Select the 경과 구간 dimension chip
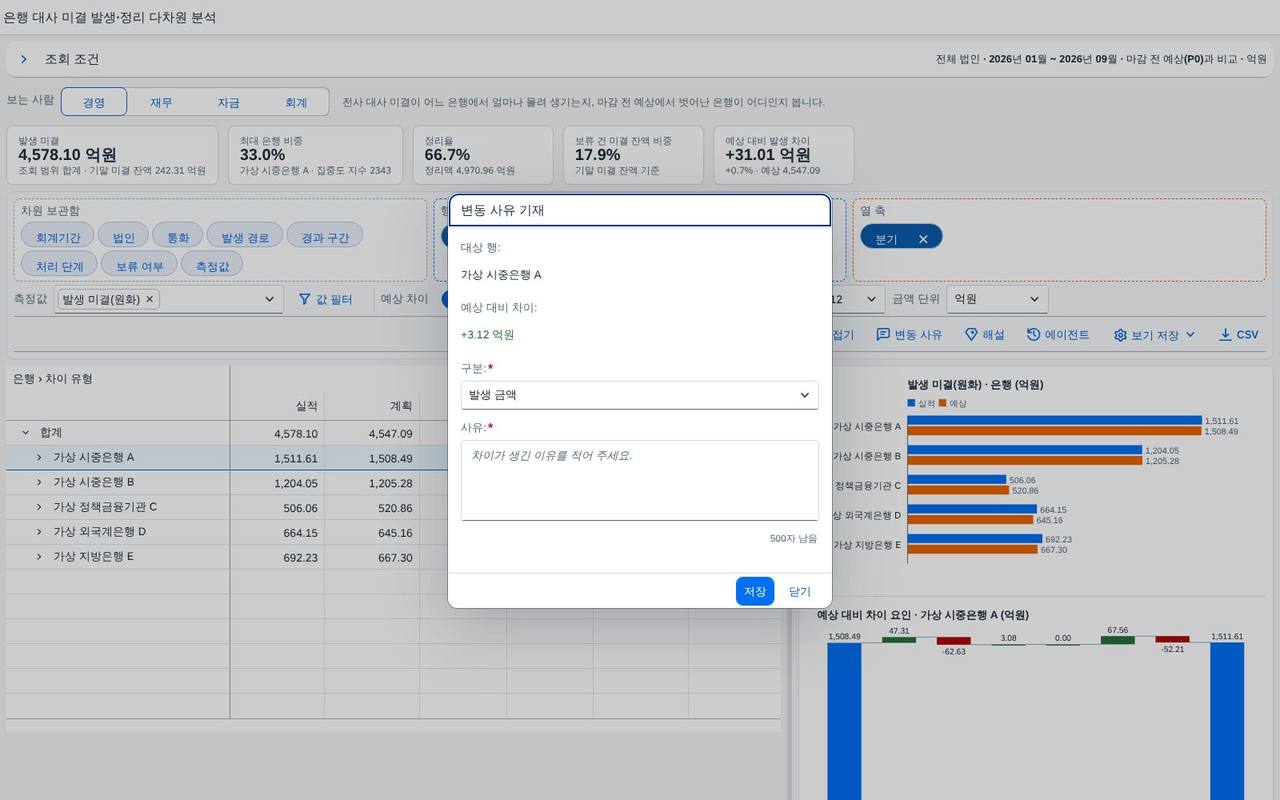1280x800 pixels. [x=325, y=238]
